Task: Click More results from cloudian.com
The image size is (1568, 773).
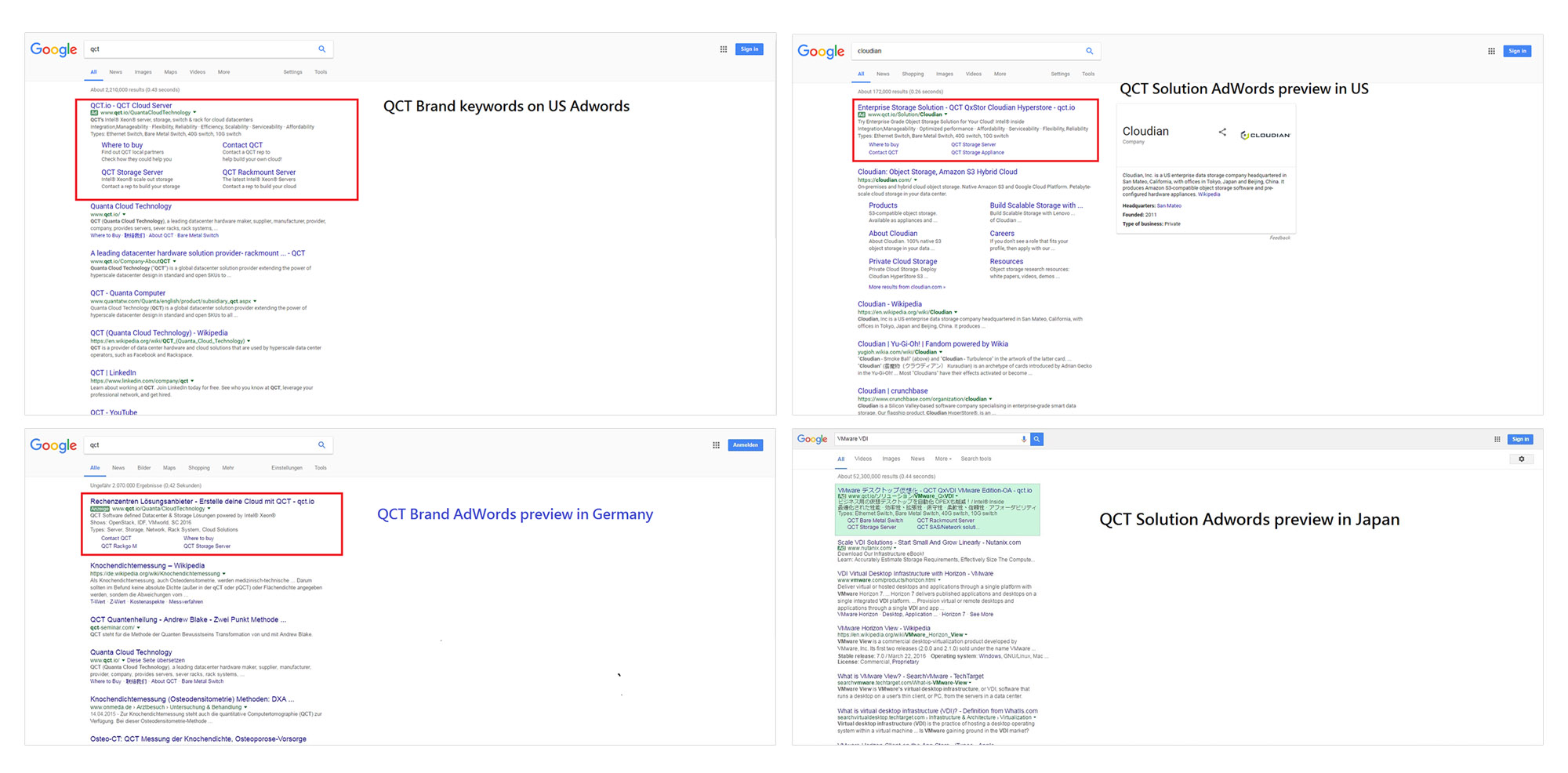Action: pos(906,287)
